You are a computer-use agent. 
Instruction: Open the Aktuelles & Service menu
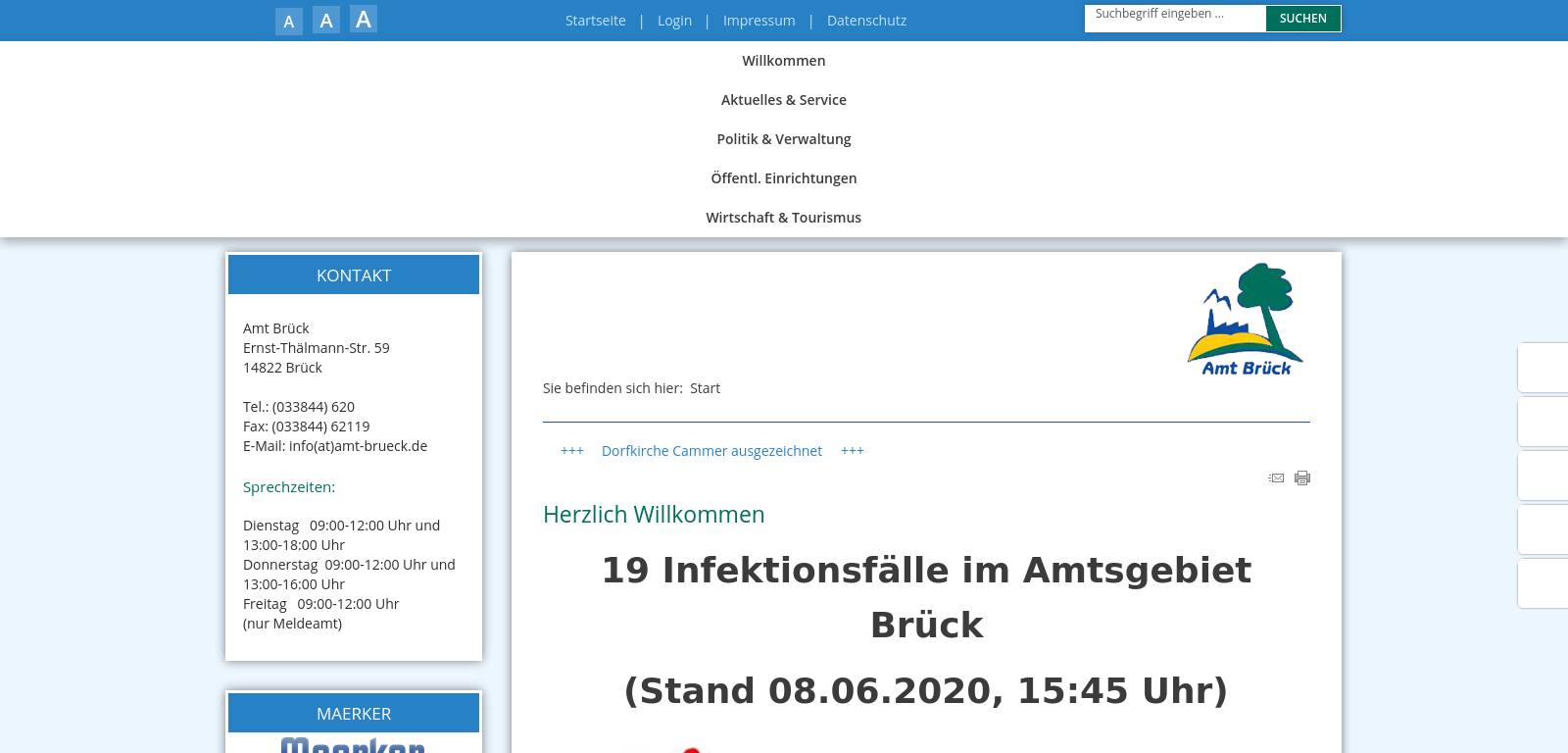783,100
